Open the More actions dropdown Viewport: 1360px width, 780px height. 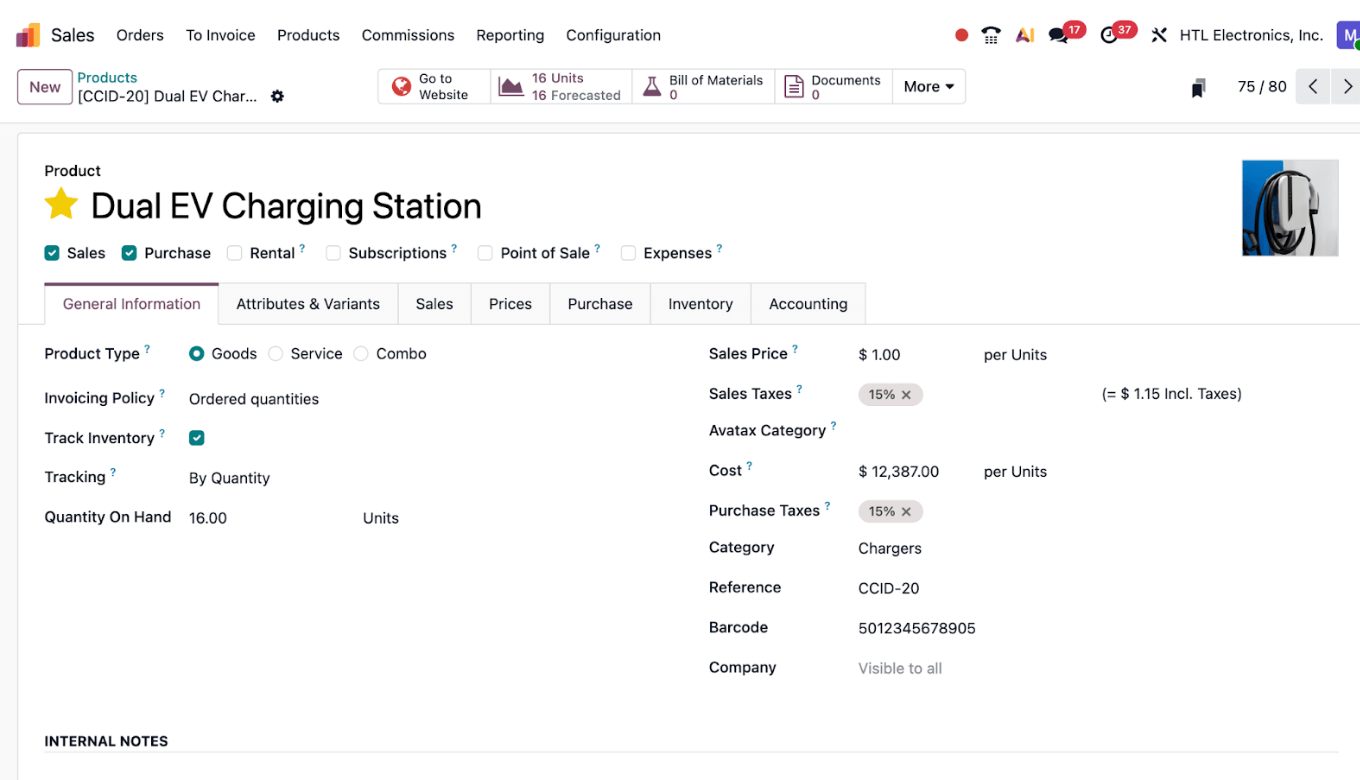[x=928, y=86]
